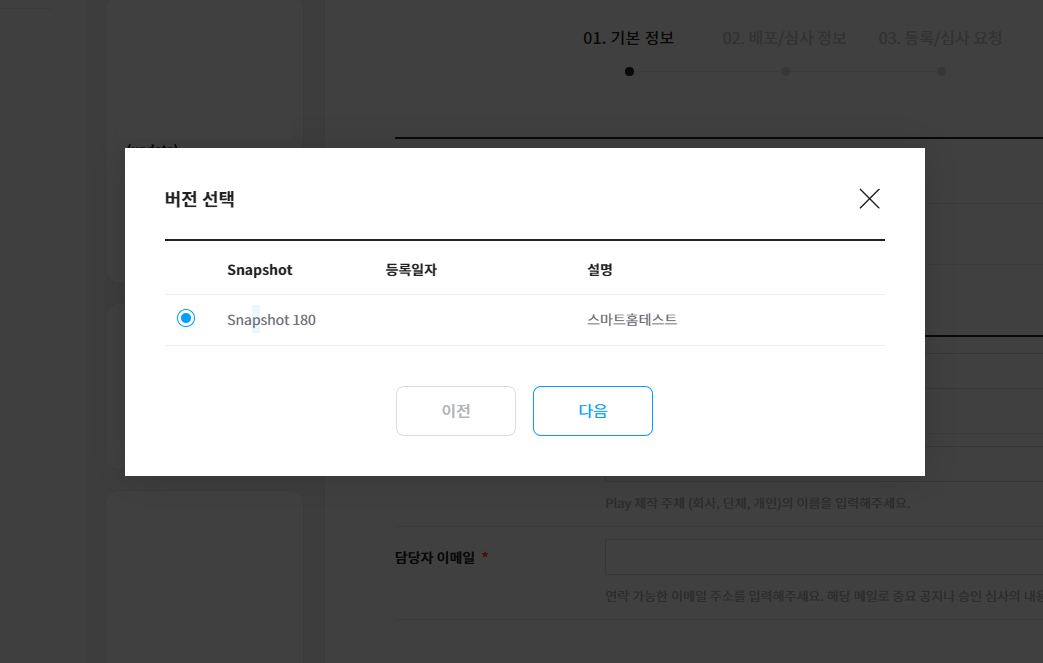Click the Play 제작 주체 helper text
1043x663 pixels.
[x=757, y=503]
